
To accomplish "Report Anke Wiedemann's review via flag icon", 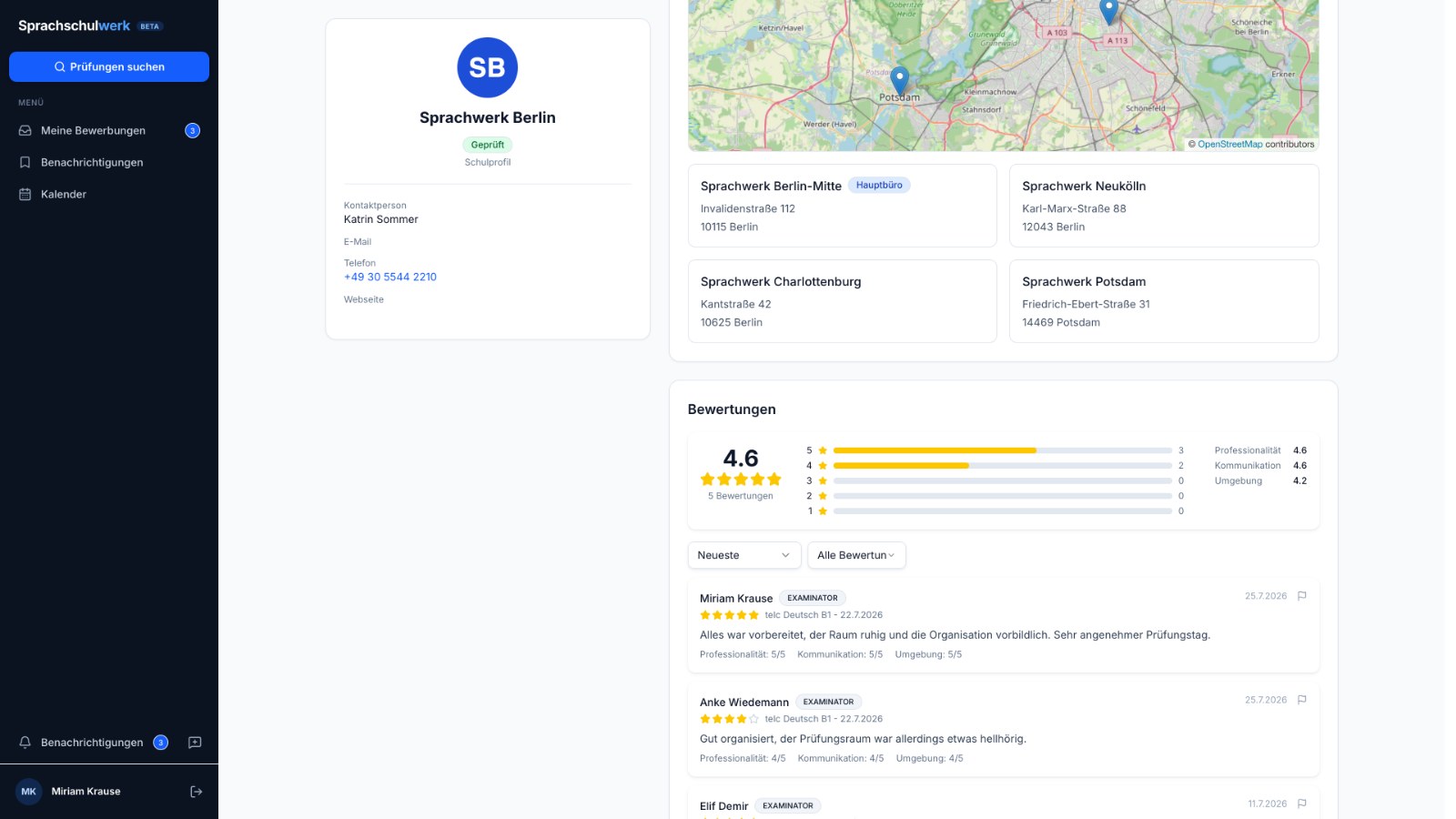I will [x=1301, y=700].
